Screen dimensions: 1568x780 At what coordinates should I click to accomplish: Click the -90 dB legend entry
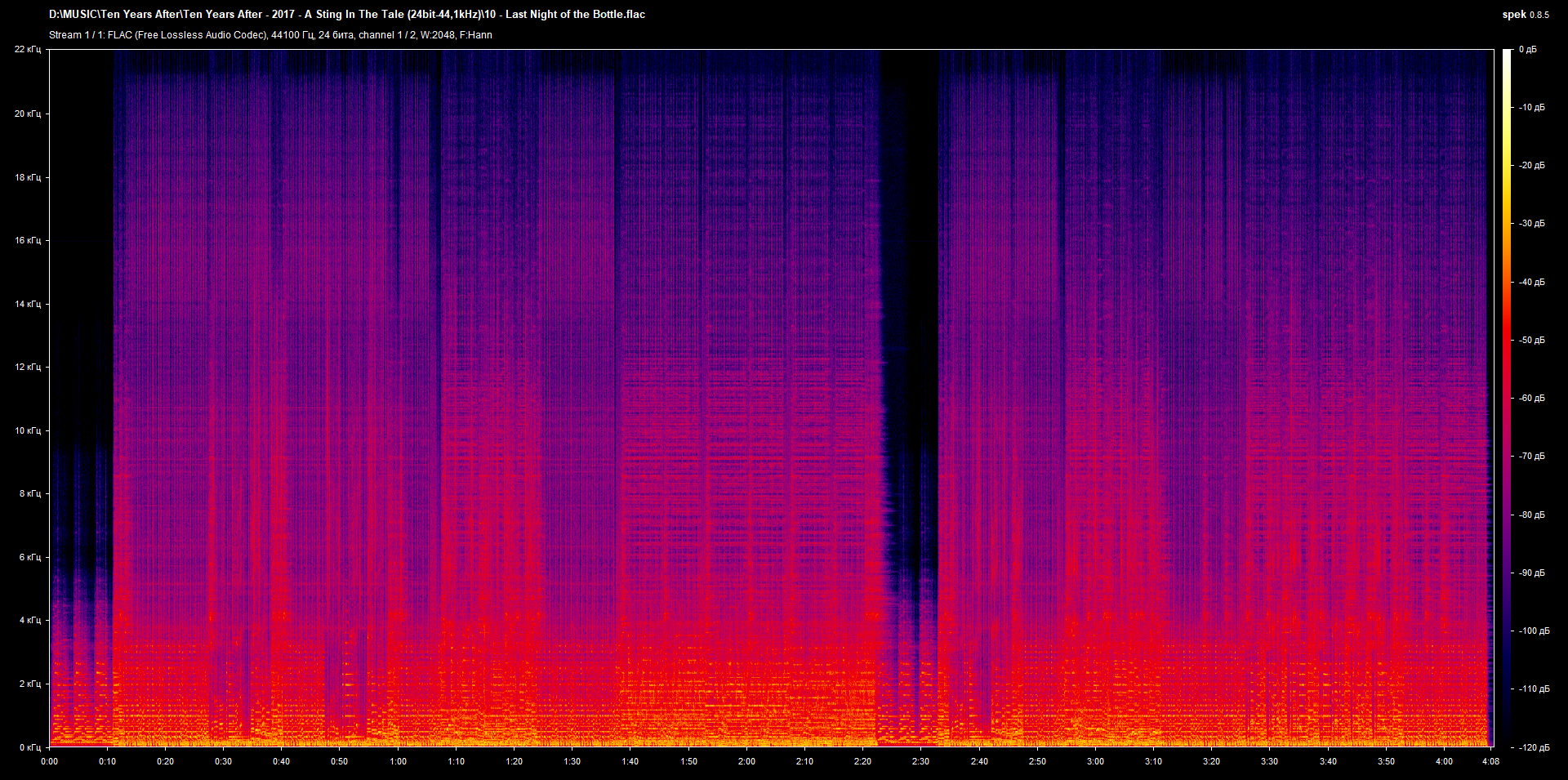click(x=1530, y=573)
